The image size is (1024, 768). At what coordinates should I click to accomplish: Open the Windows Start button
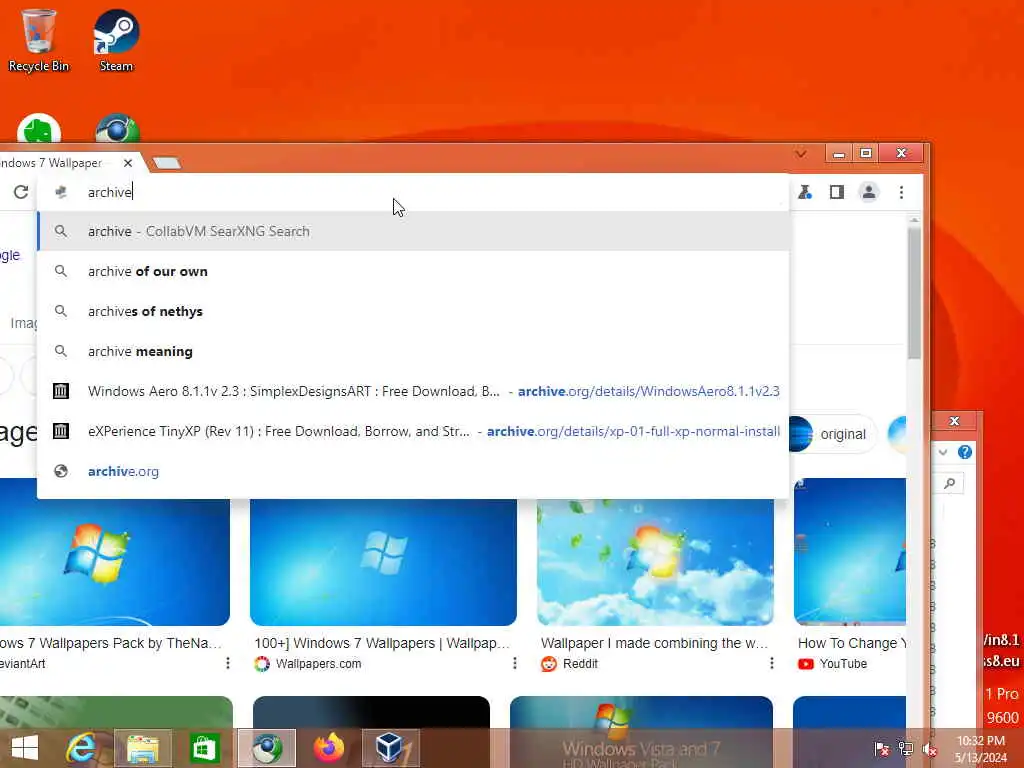tap(25, 748)
